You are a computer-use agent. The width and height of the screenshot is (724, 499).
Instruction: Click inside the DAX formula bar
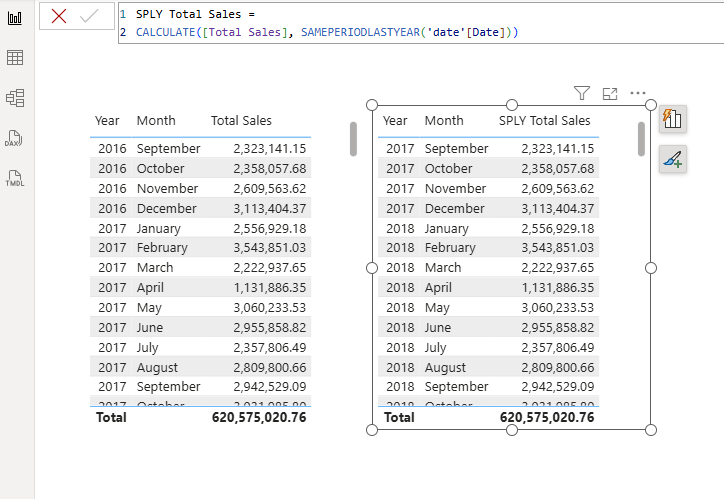(x=421, y=23)
